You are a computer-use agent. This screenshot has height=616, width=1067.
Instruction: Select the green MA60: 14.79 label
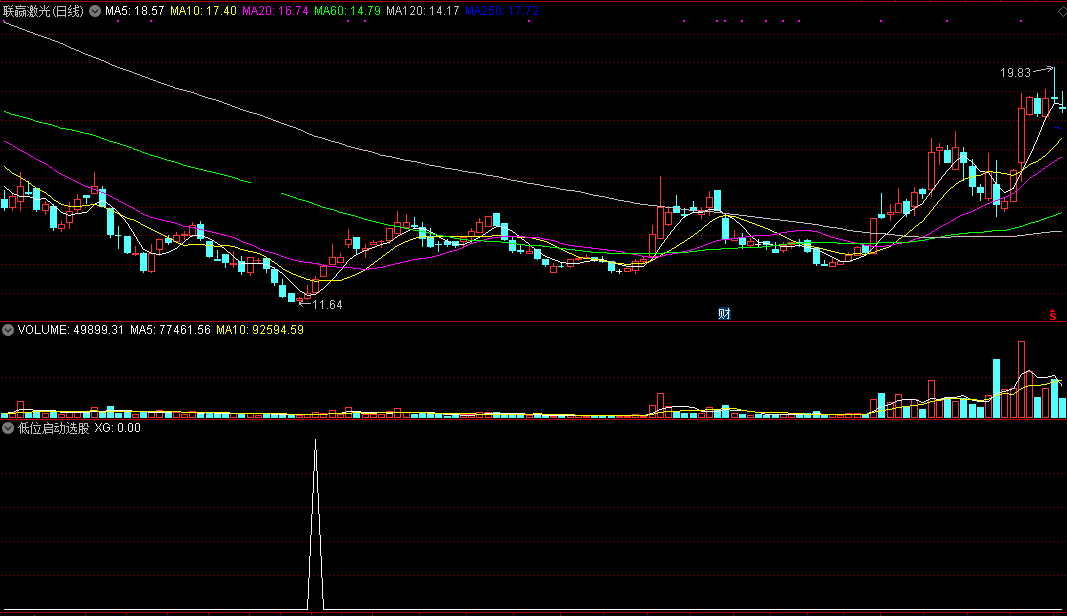pyautogui.click(x=347, y=11)
